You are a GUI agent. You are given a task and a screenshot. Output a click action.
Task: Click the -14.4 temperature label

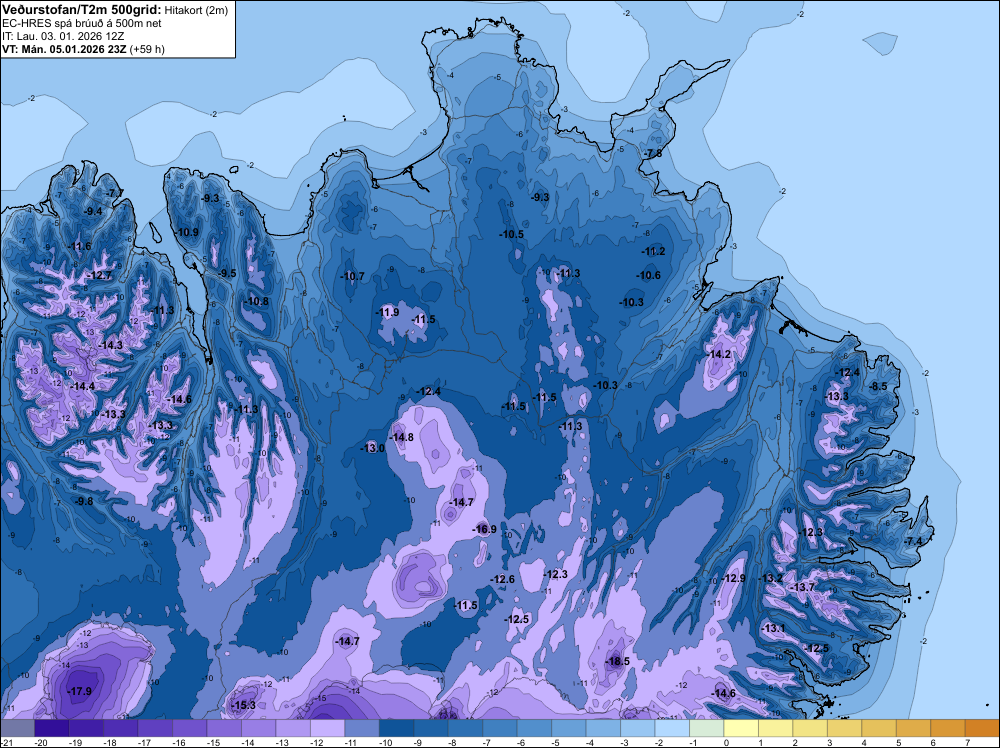(83, 386)
